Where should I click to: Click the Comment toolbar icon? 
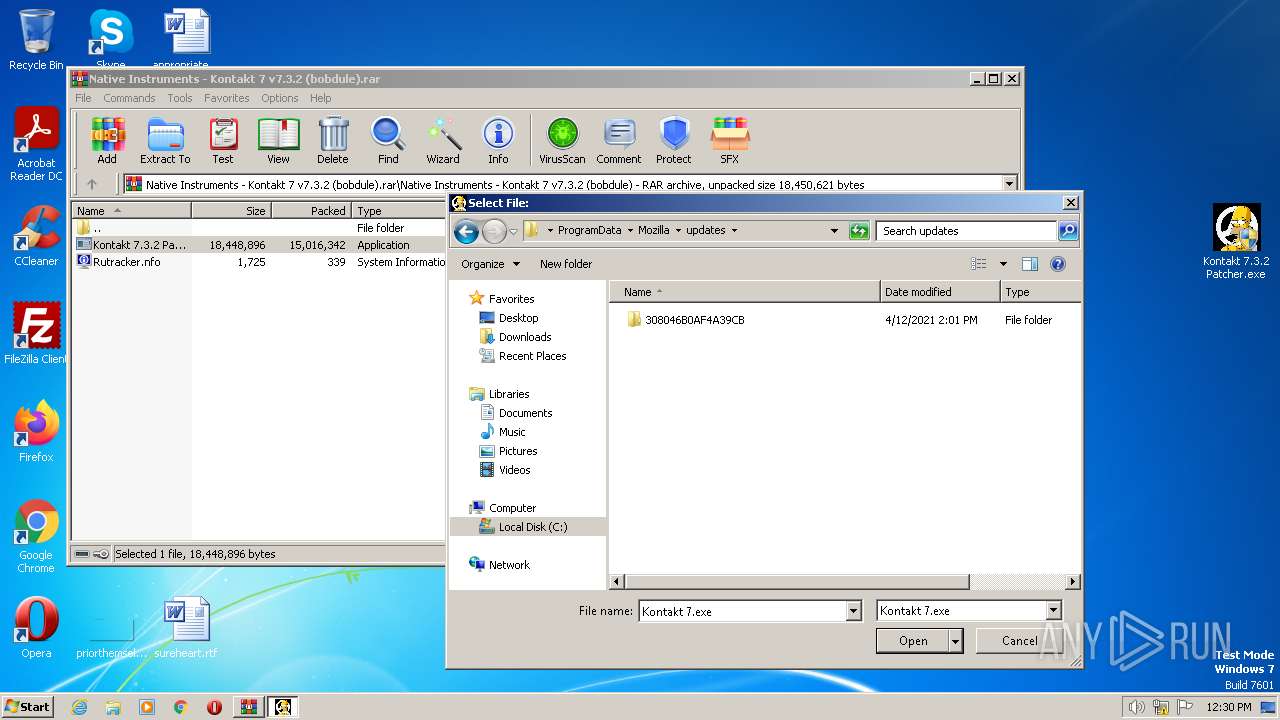pos(619,140)
